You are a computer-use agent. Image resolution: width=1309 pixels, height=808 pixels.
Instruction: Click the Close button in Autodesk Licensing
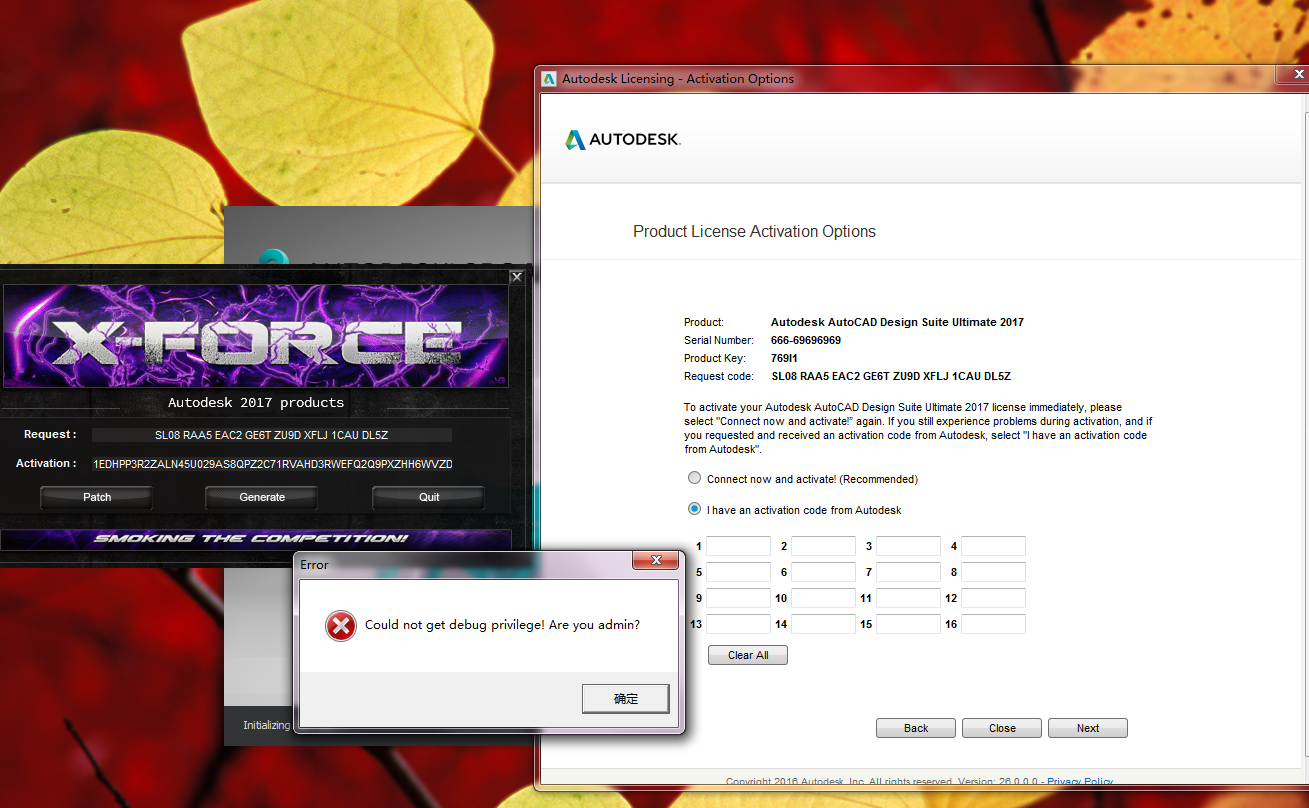pyautogui.click(x=1002, y=728)
